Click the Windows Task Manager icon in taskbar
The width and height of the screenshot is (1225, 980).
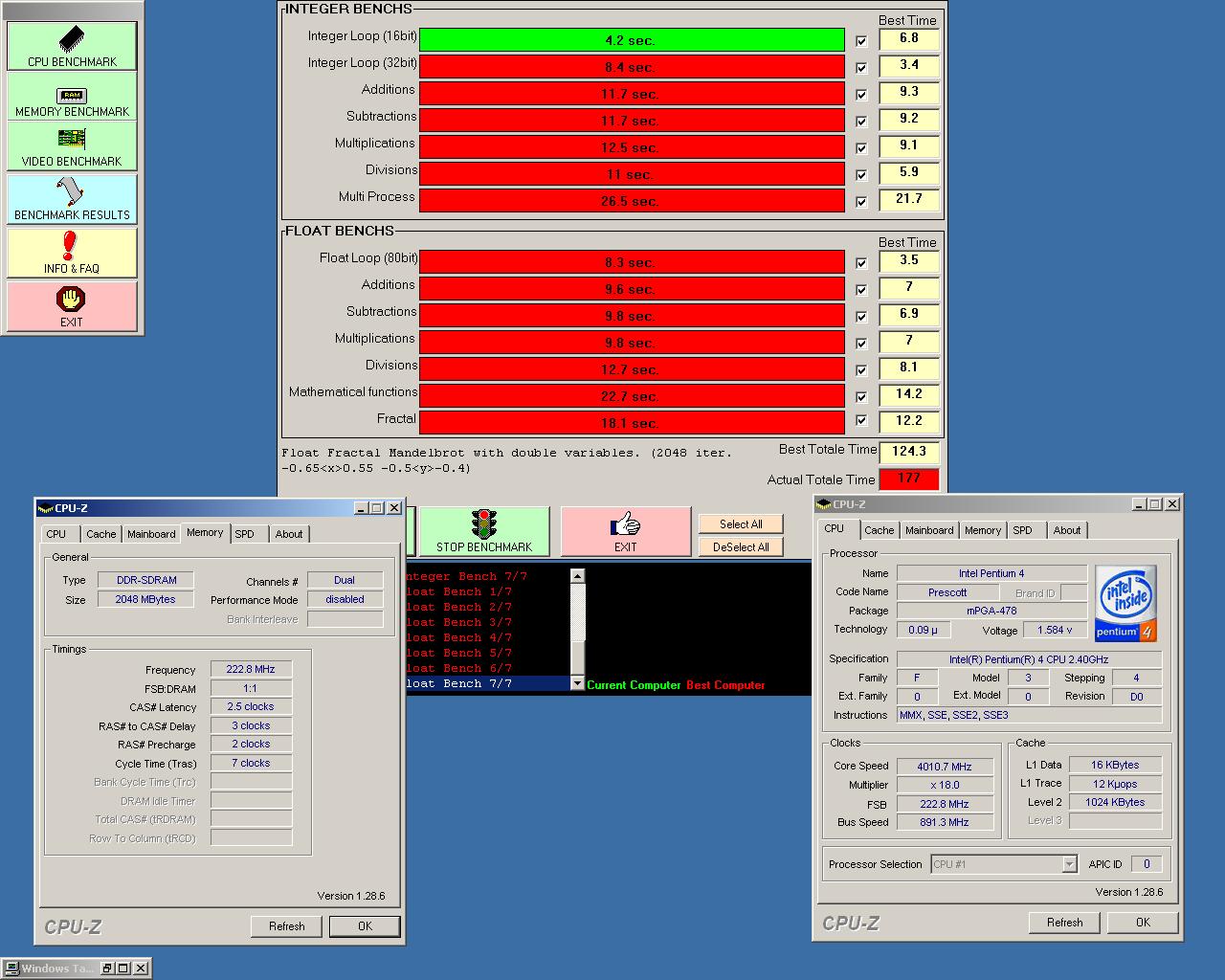(x=11, y=968)
